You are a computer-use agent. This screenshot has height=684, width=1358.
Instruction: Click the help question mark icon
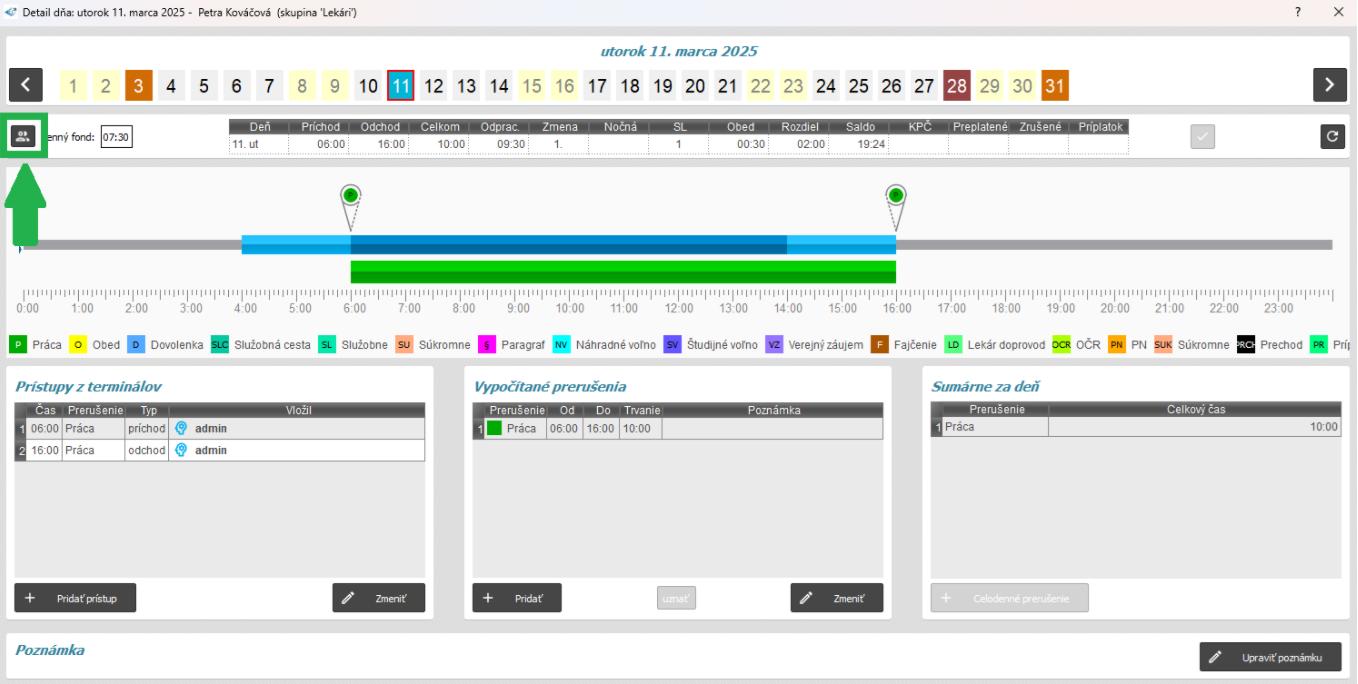(x=1298, y=11)
